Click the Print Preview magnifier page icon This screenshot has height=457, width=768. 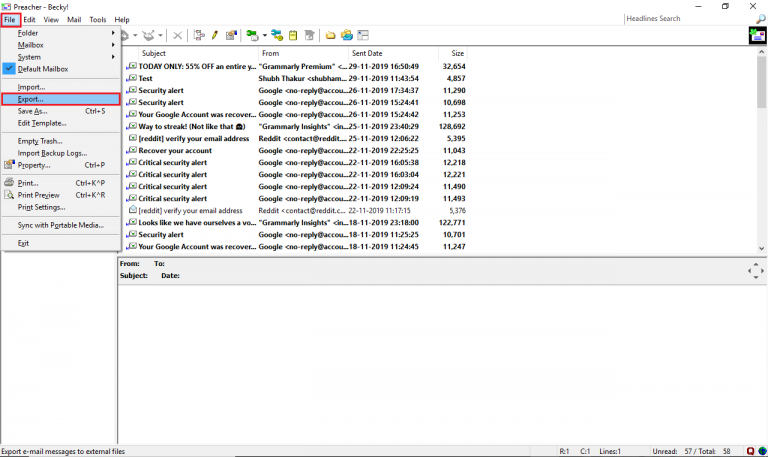click(9, 194)
